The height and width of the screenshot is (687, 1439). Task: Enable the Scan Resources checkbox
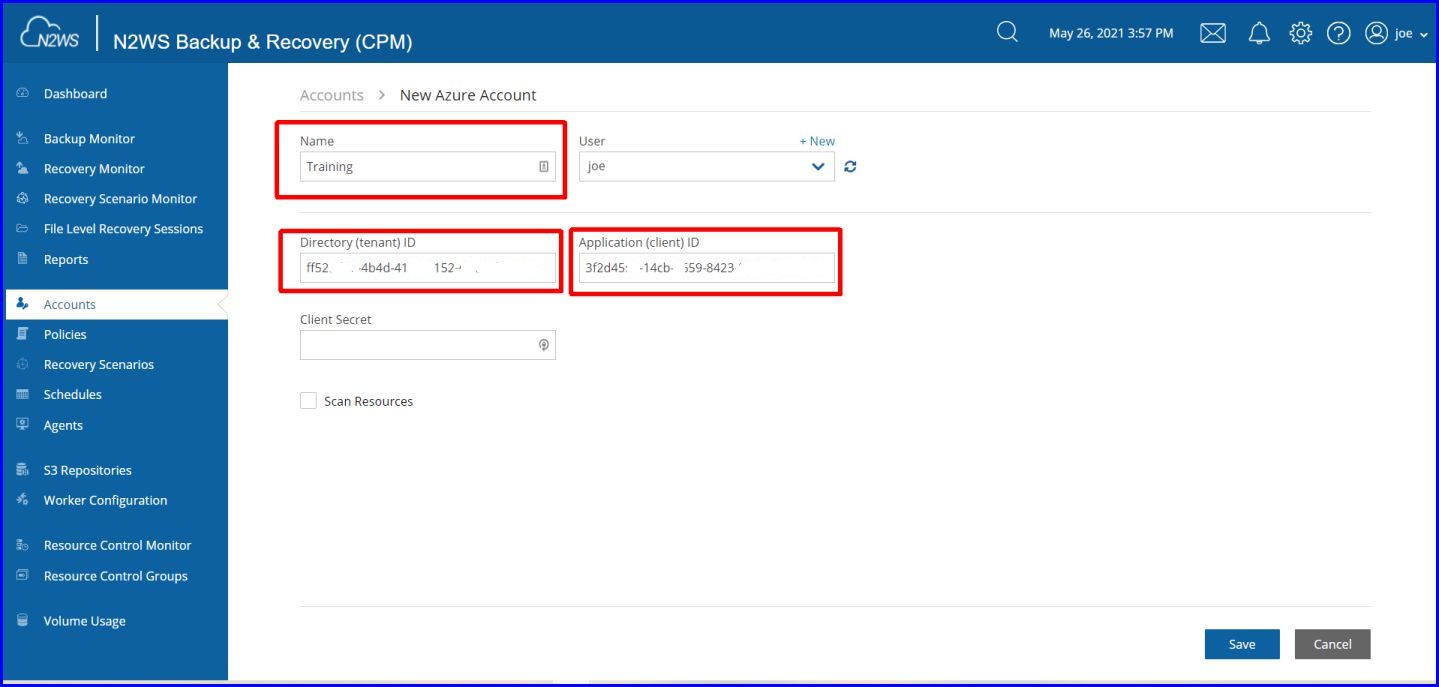308,401
